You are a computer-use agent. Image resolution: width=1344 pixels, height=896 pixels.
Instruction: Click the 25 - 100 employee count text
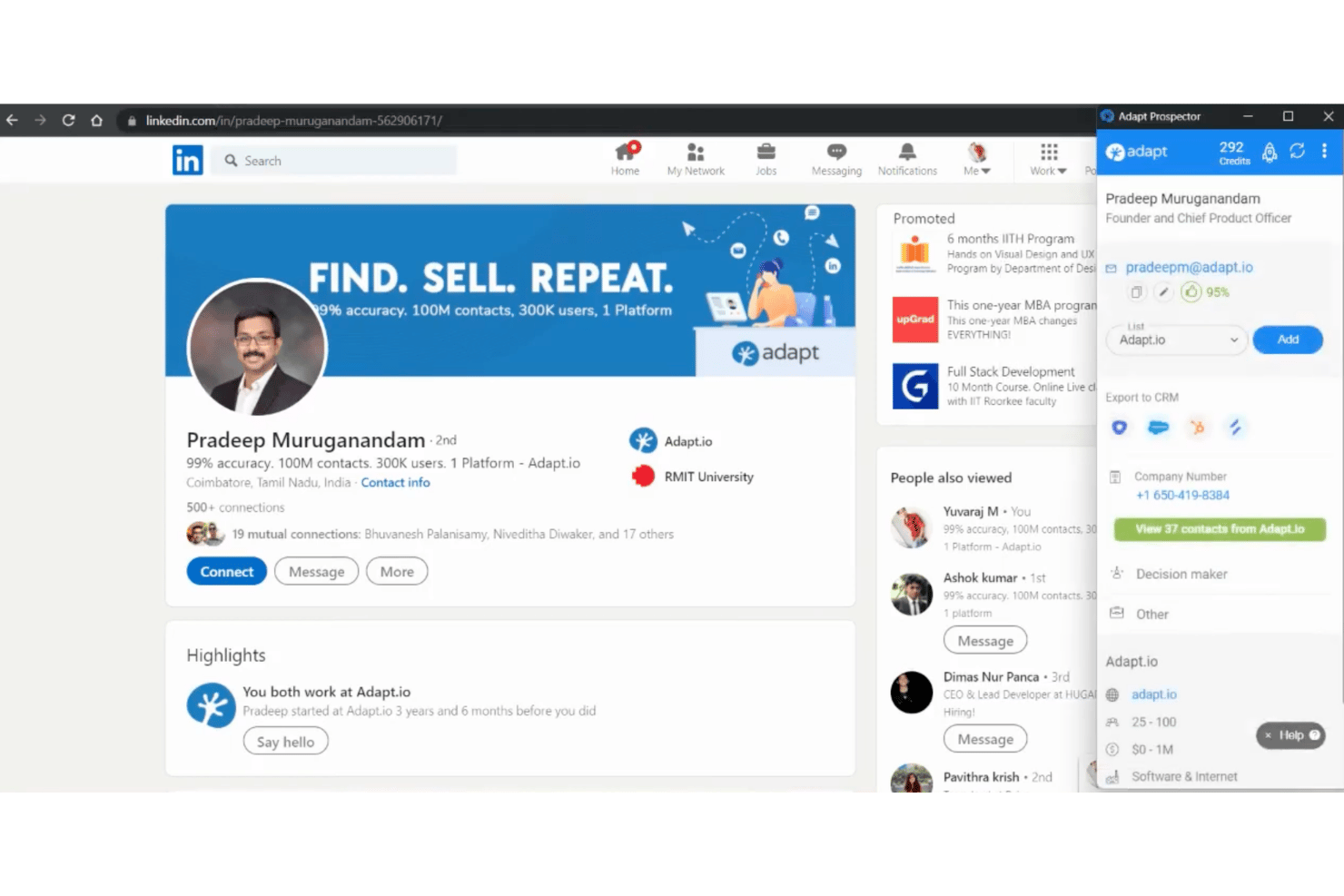tap(1153, 723)
